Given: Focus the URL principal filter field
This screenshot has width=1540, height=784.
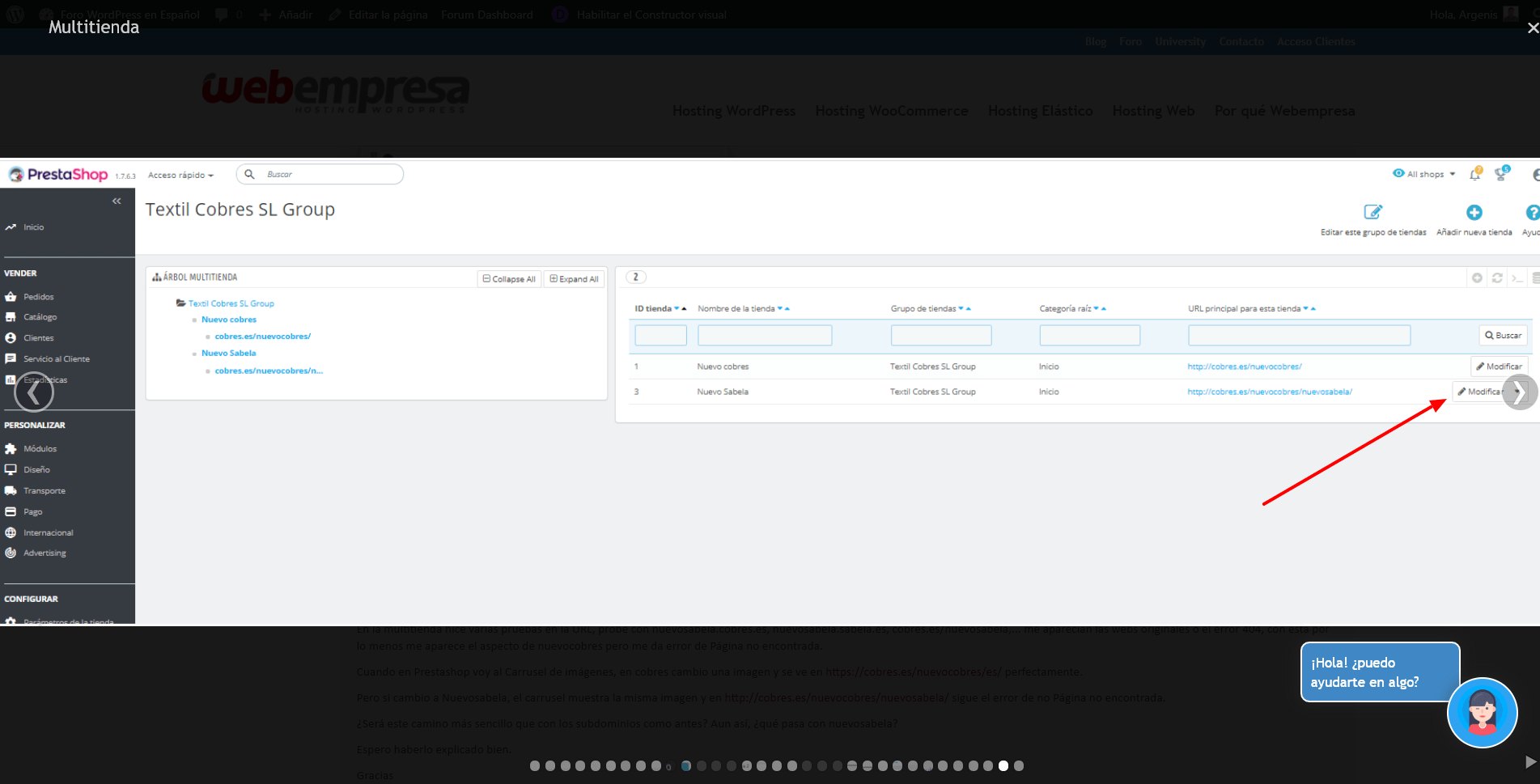Looking at the screenshot, I should click(1299, 336).
